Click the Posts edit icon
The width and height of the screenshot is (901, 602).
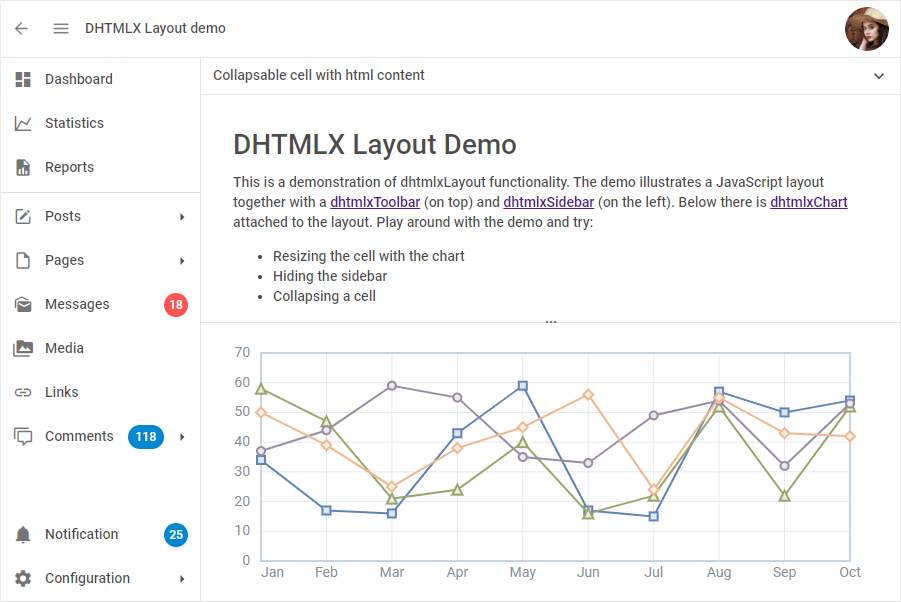tap(23, 217)
